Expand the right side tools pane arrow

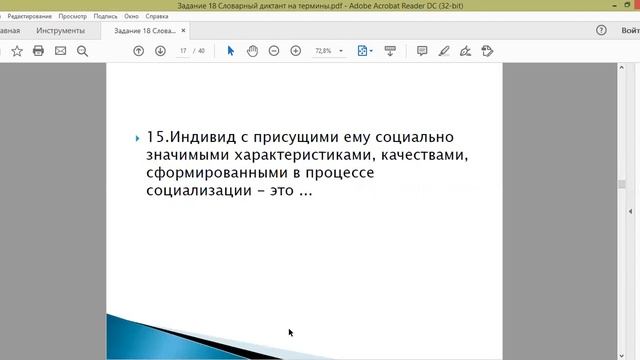click(630, 211)
